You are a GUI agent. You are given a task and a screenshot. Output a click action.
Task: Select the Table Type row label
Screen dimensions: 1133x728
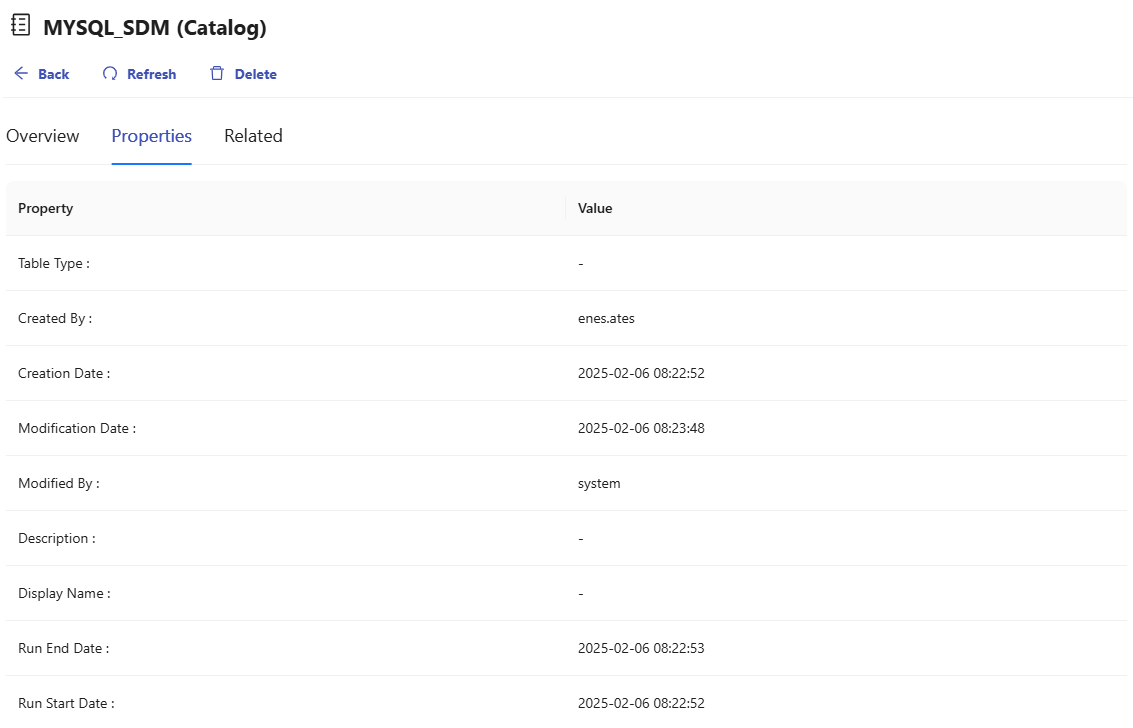click(54, 263)
